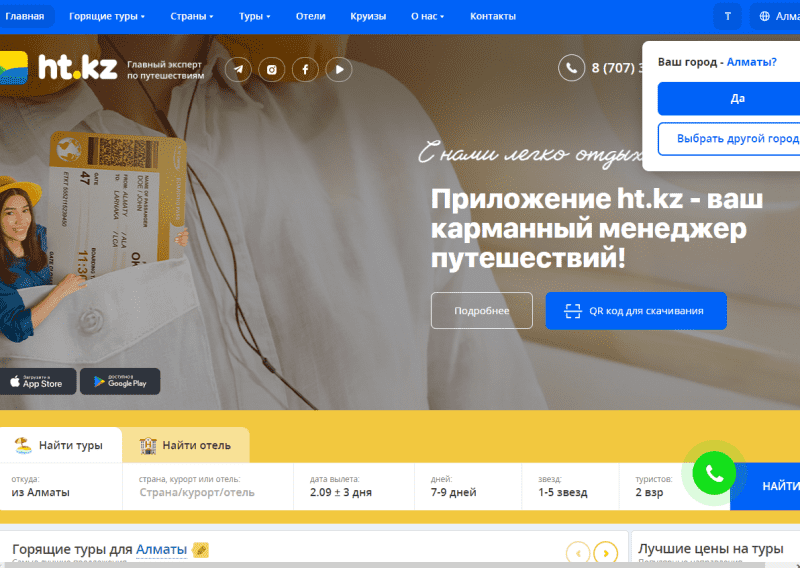Viewport: 800px width, 568px height.
Task: Open departure city field из Алматы
Action: point(61,486)
